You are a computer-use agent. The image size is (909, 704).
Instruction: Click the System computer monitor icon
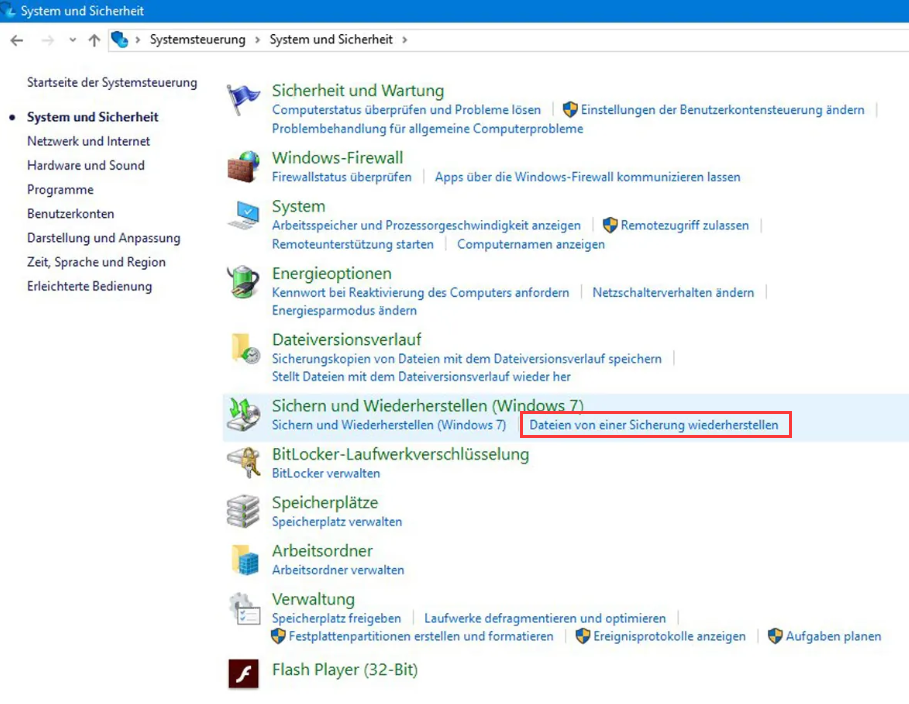click(x=244, y=215)
